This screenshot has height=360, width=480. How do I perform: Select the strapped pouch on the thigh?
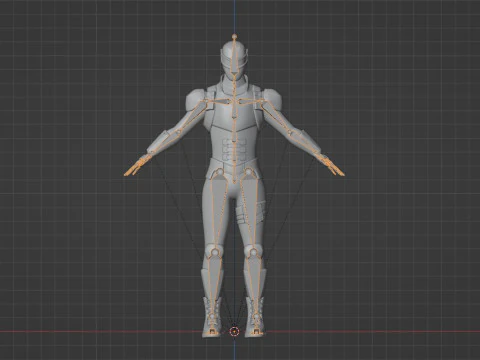click(251, 214)
